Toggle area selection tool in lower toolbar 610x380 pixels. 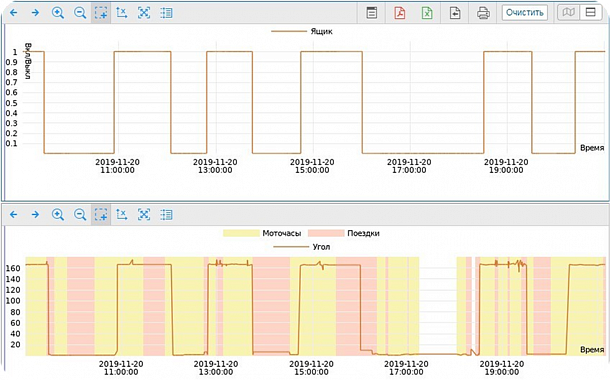[x=101, y=214]
